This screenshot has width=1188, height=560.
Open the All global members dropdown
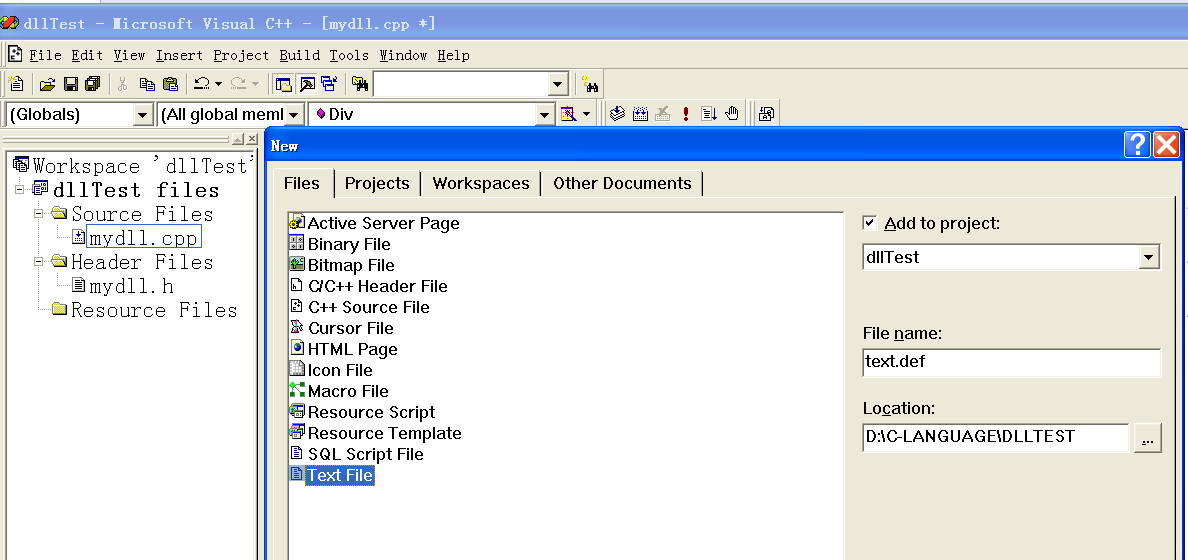293,114
